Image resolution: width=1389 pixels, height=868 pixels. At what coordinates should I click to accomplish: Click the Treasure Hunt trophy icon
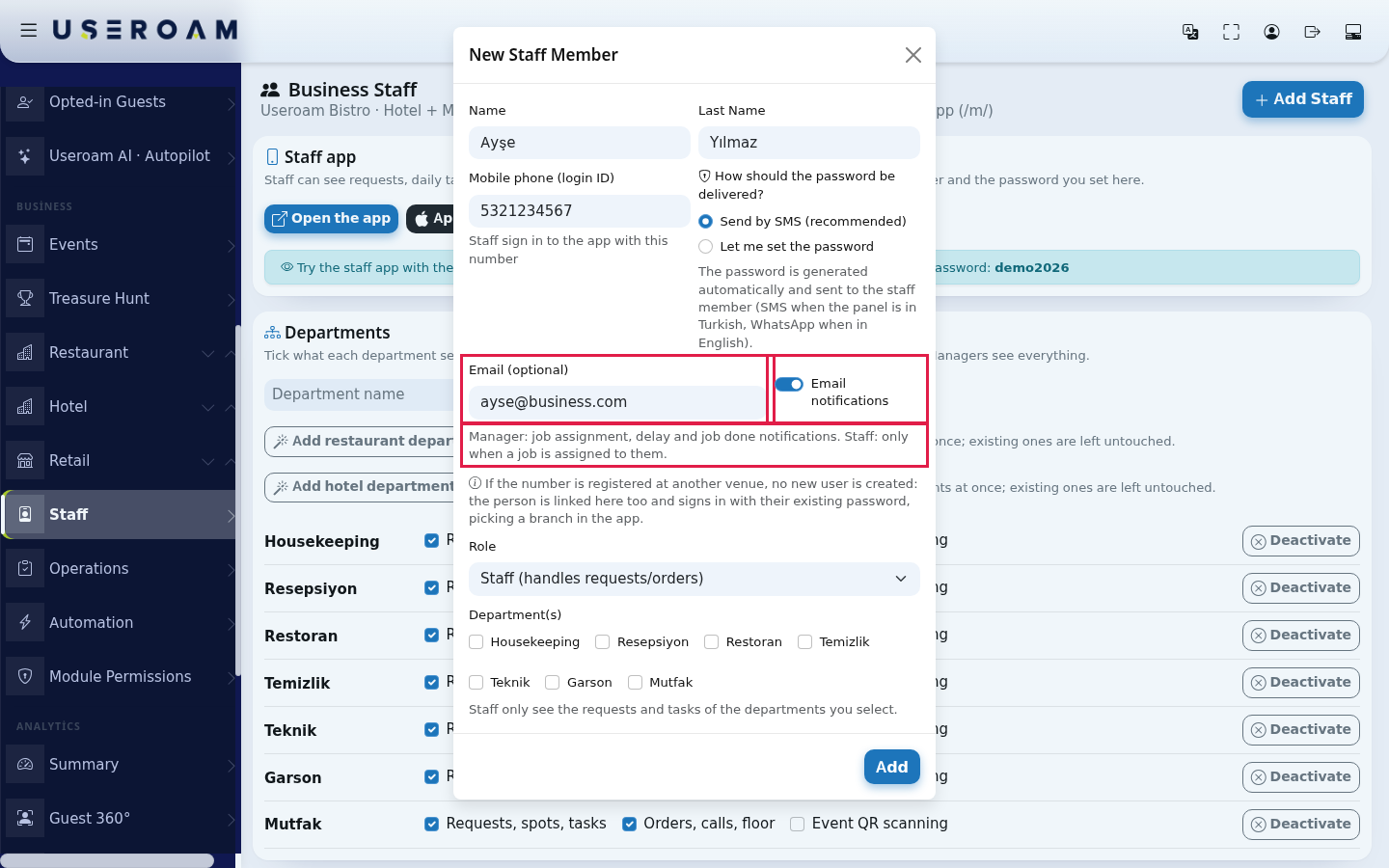(x=25, y=298)
